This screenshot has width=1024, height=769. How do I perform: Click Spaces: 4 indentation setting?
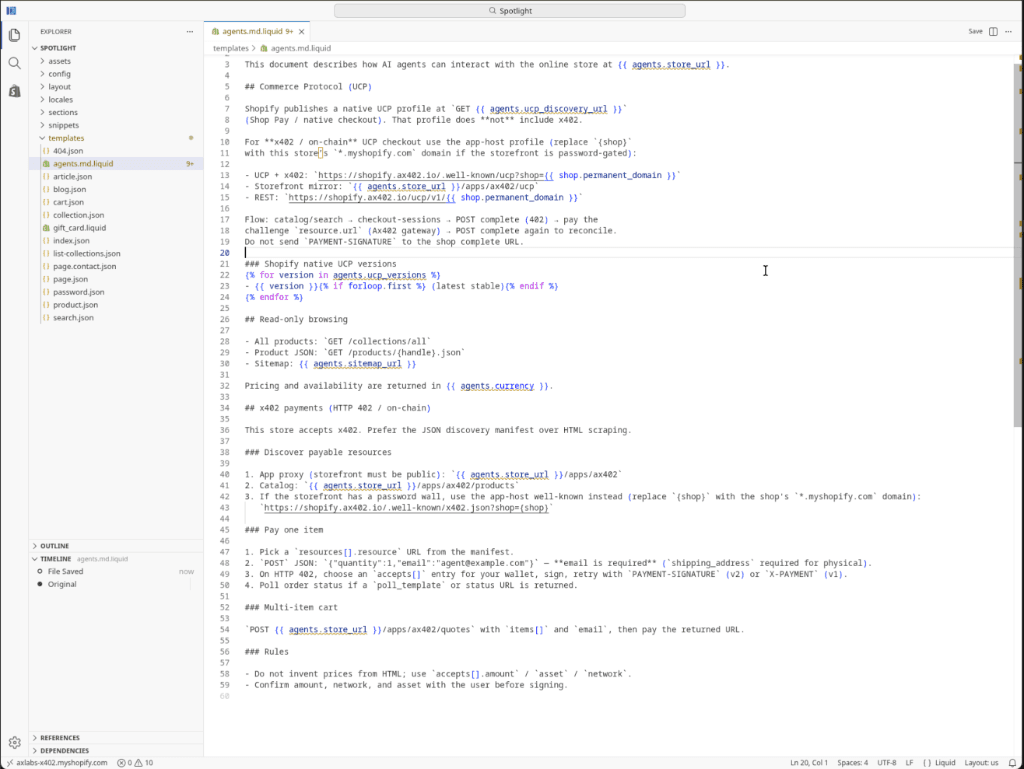click(x=852, y=762)
